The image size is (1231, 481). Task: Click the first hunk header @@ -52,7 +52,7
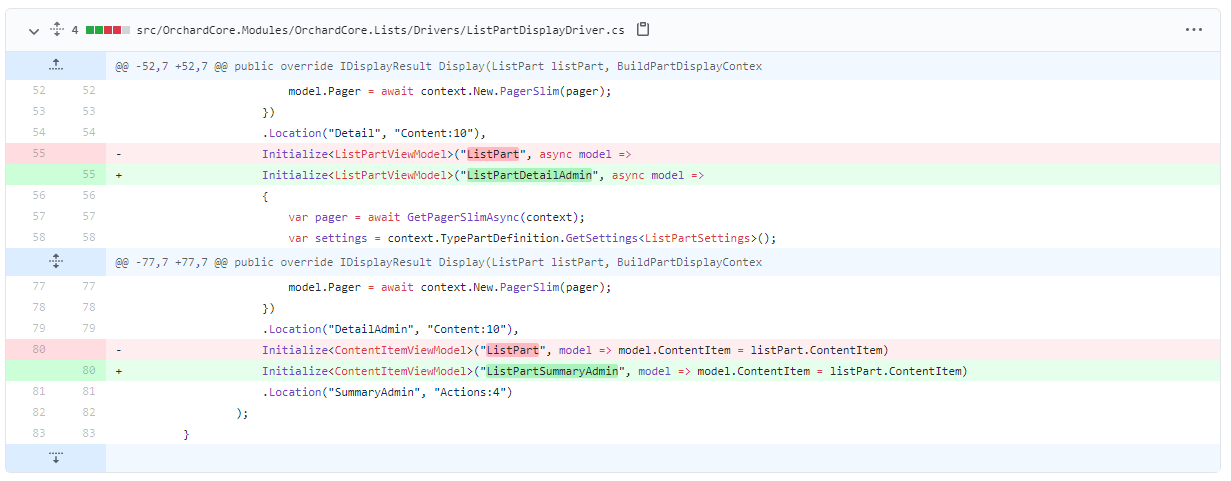[438, 66]
